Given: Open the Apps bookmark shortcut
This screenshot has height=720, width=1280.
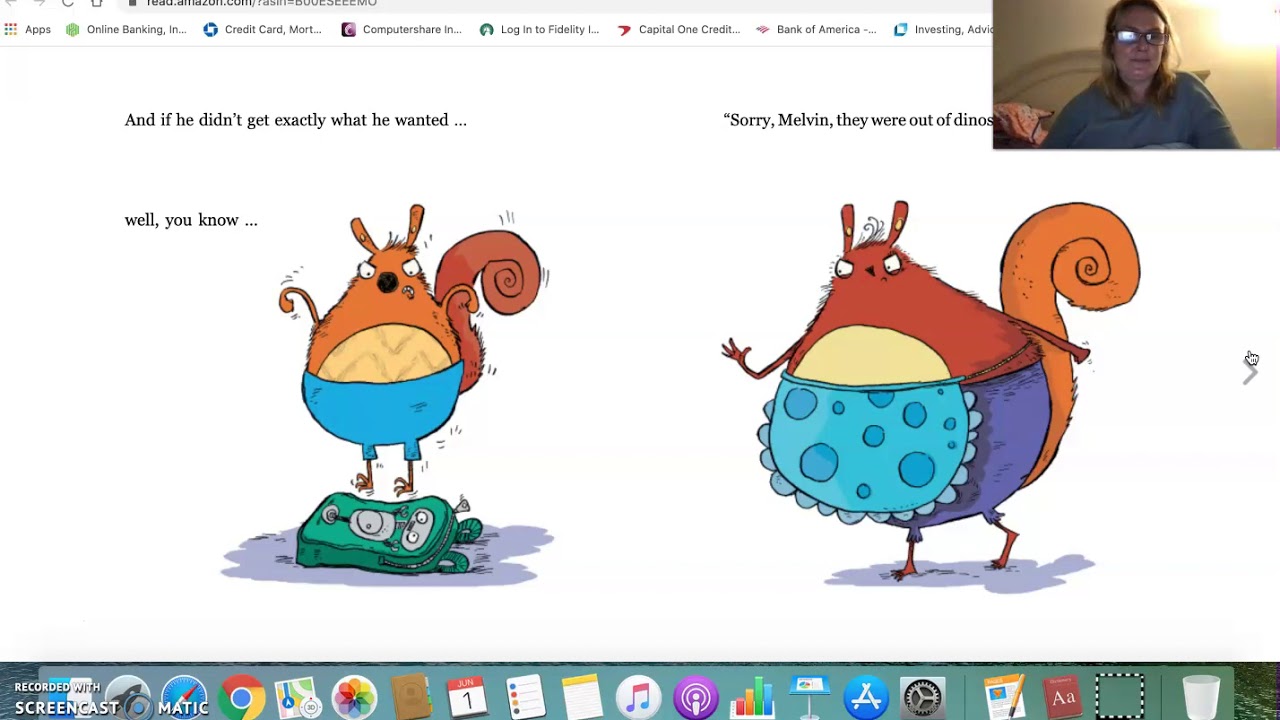Looking at the screenshot, I should [28, 30].
